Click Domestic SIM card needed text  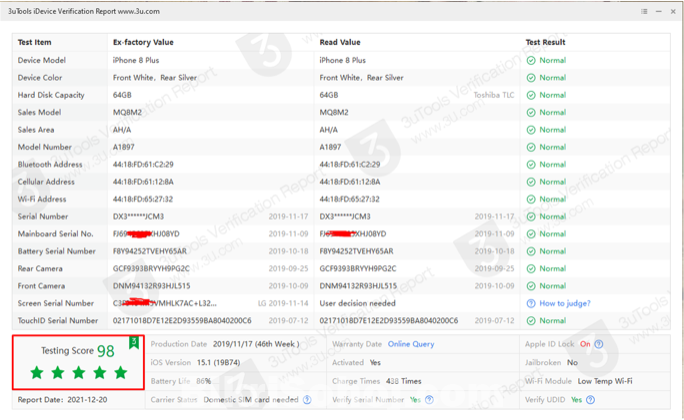(251, 400)
